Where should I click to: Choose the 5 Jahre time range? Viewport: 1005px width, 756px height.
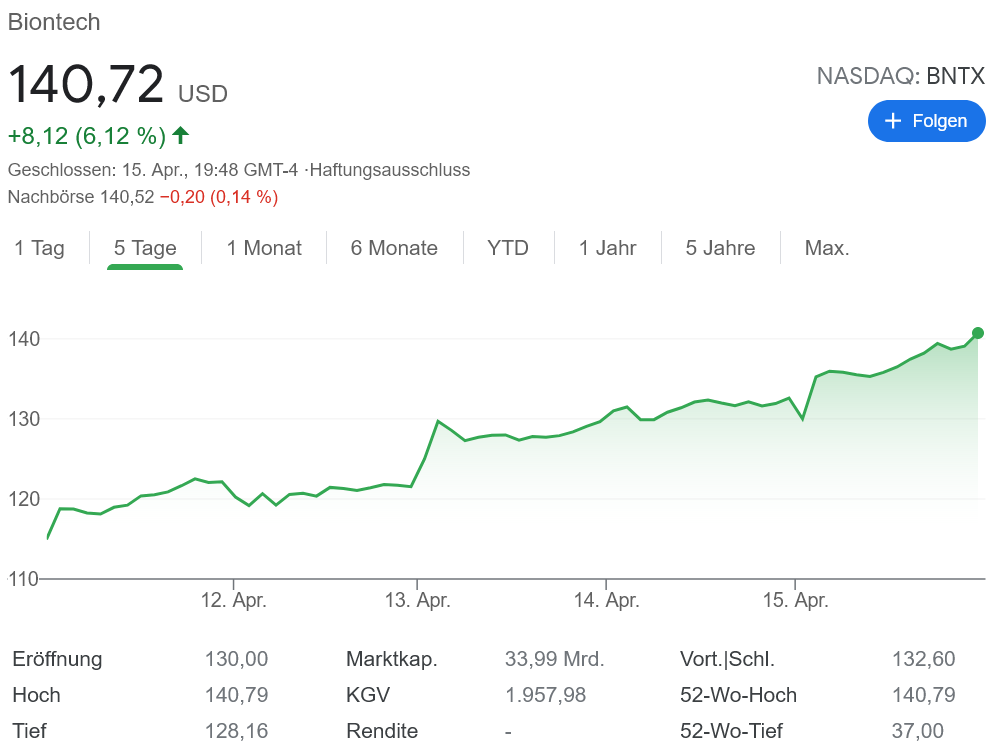pyautogui.click(x=720, y=248)
